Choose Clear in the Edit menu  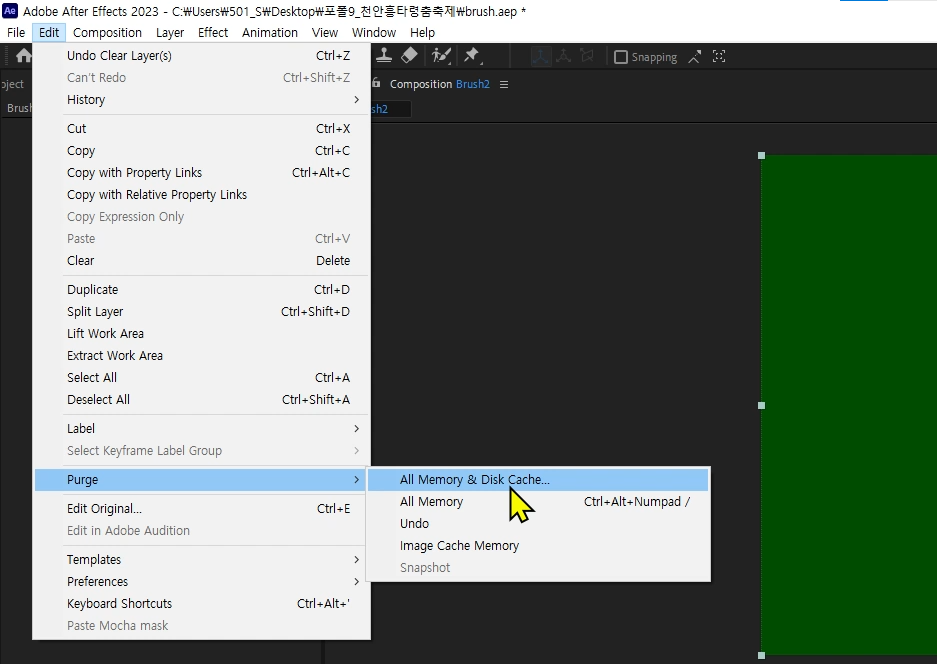pos(202,261)
